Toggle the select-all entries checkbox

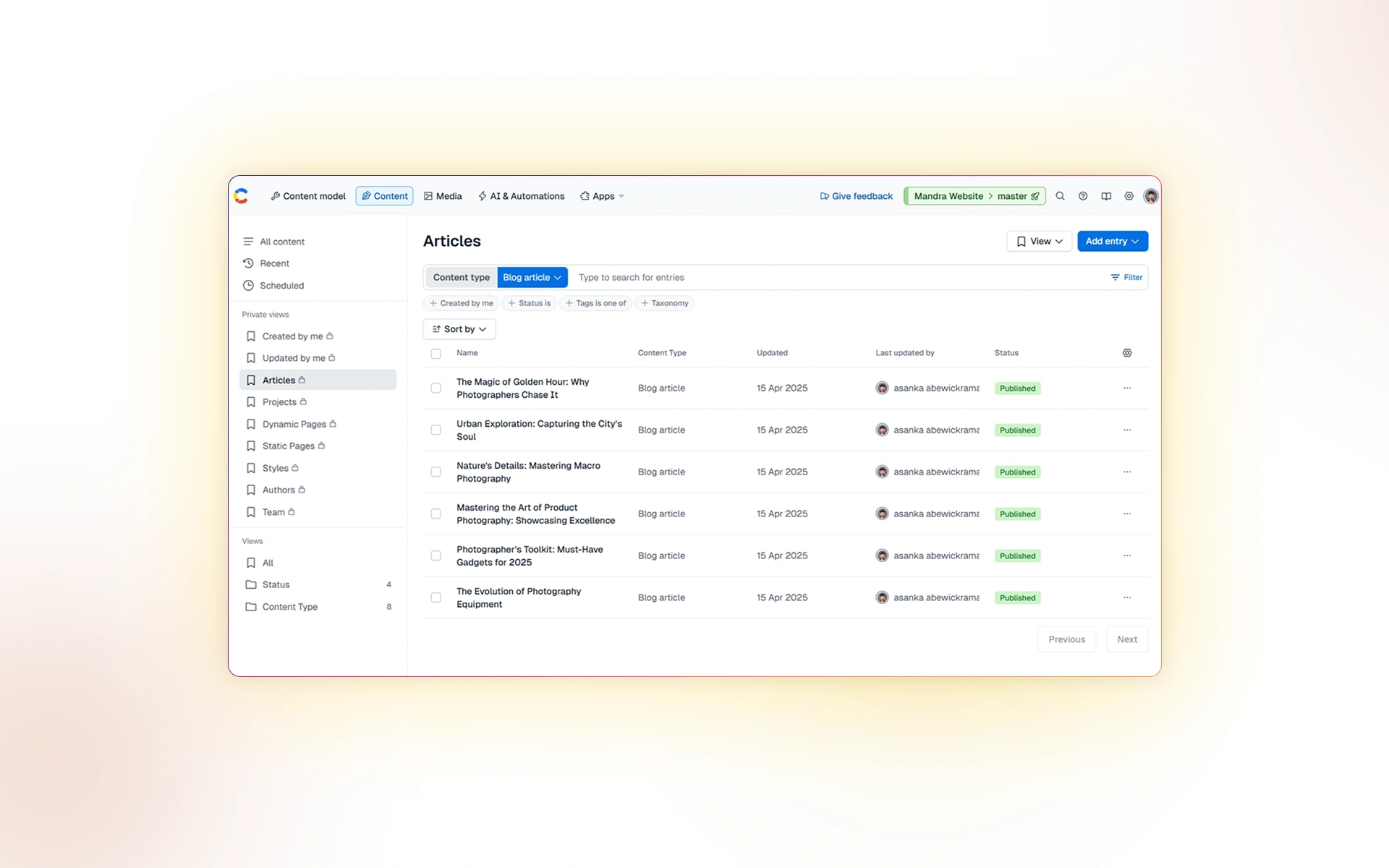coord(436,354)
